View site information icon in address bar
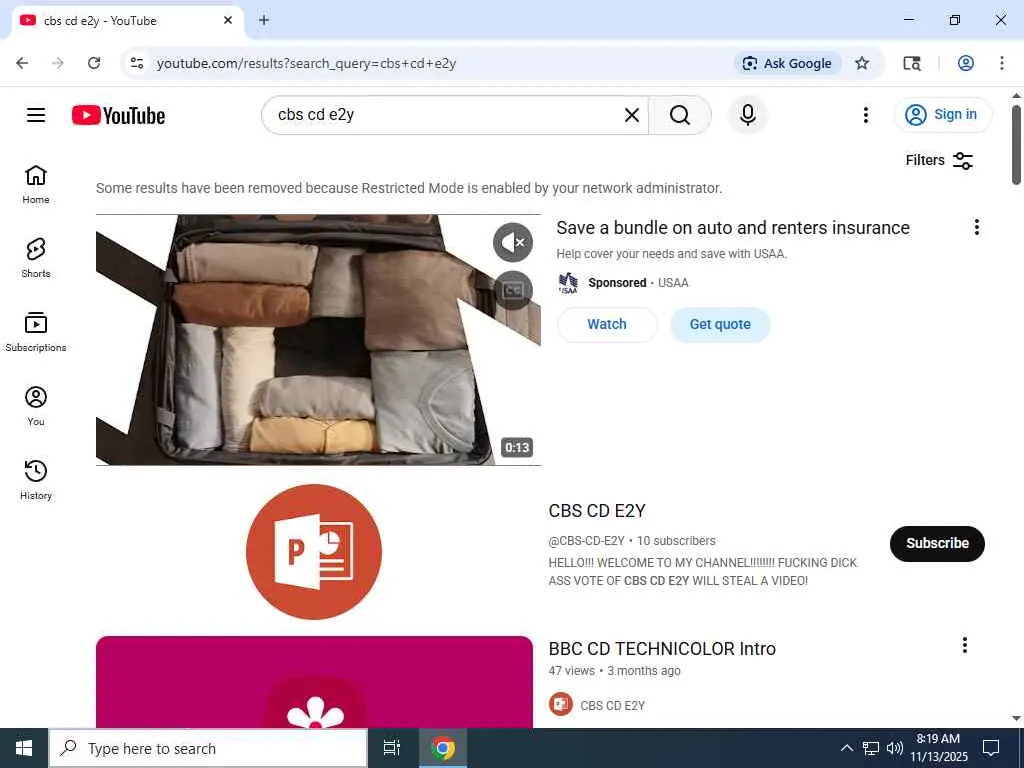Screen dimensions: 1024x768 [x=136, y=63]
